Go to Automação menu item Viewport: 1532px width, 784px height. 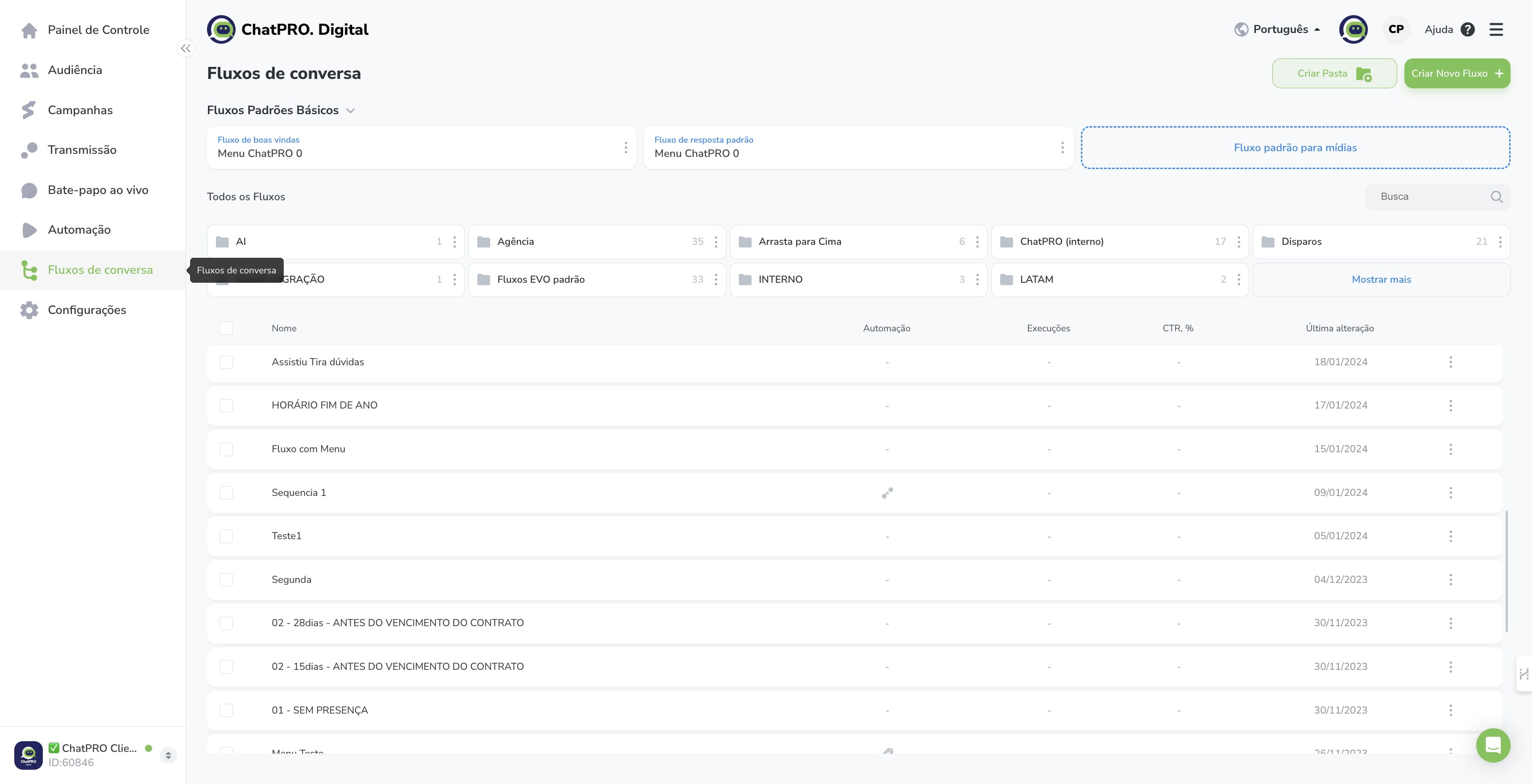click(93, 230)
